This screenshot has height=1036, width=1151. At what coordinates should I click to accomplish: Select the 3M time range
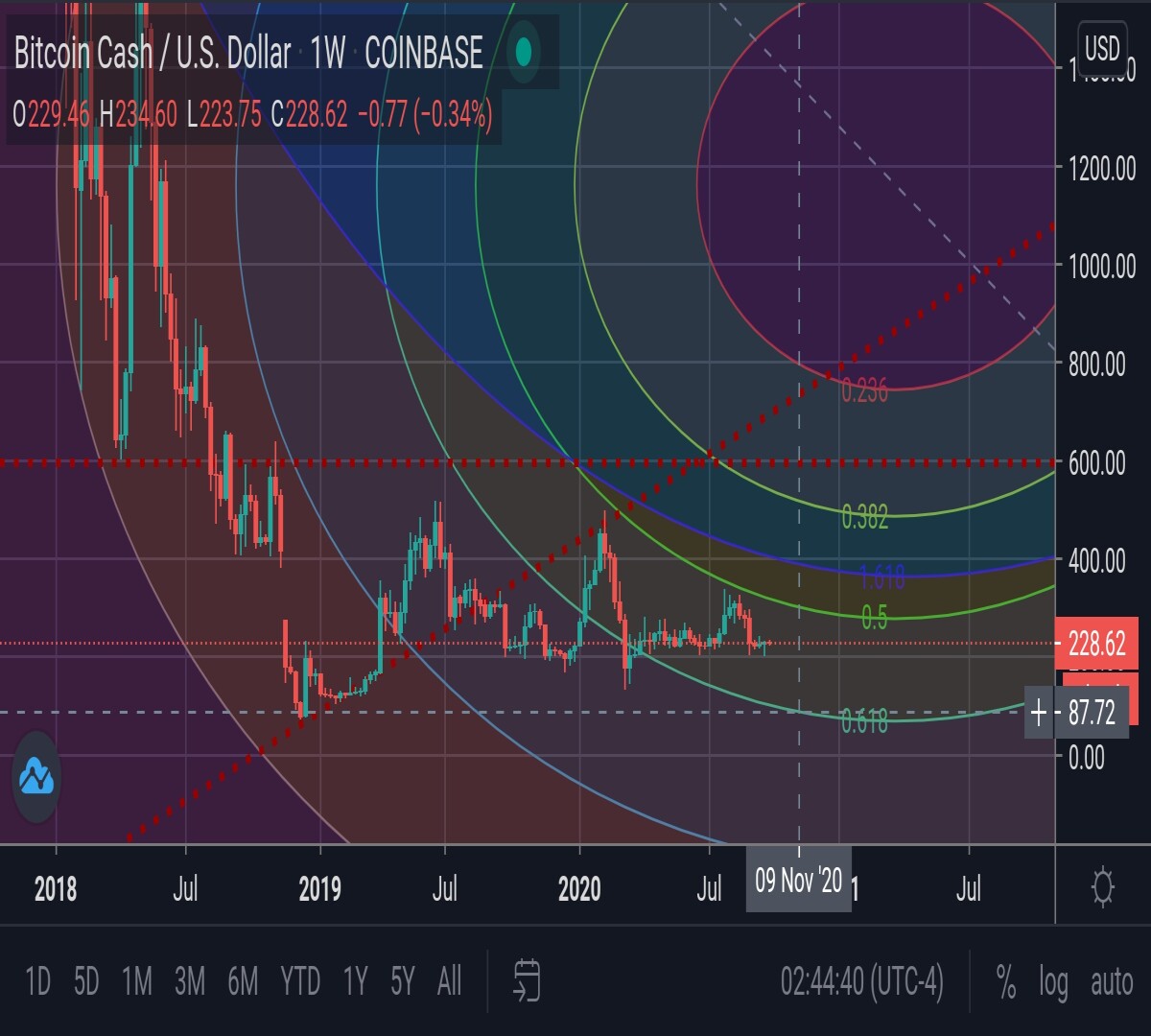click(190, 981)
